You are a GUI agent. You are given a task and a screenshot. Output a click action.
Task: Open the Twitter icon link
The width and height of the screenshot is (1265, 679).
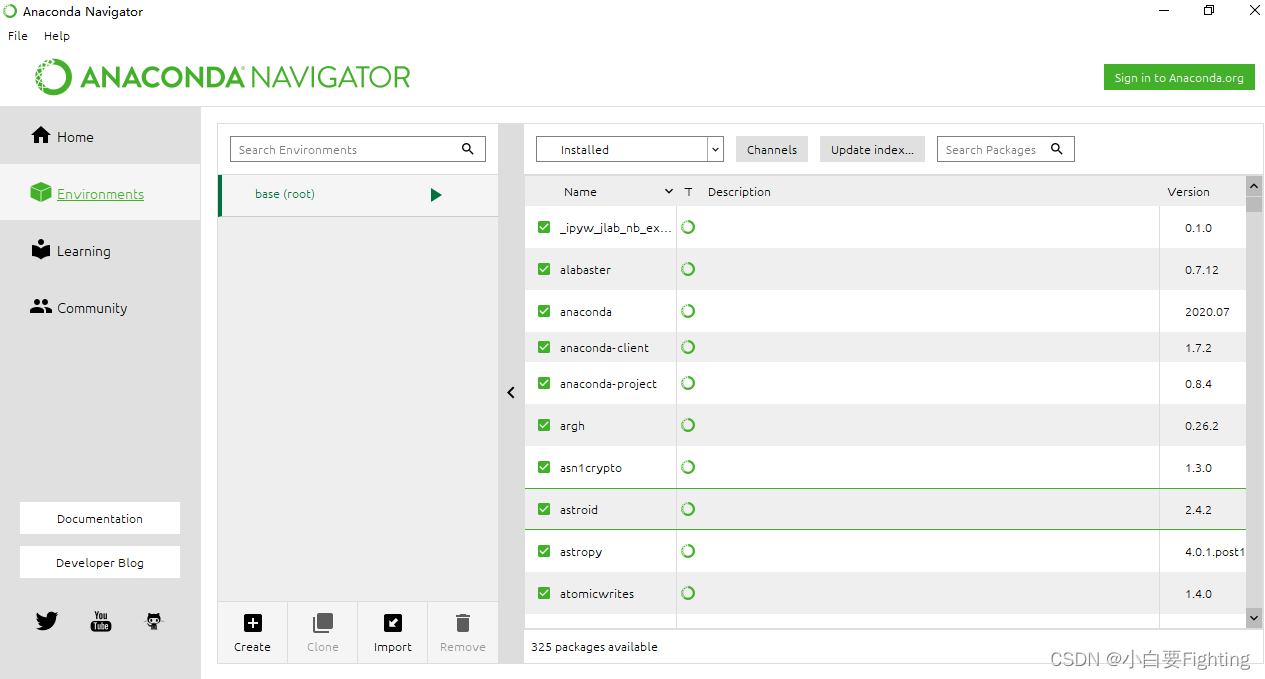(x=47, y=621)
